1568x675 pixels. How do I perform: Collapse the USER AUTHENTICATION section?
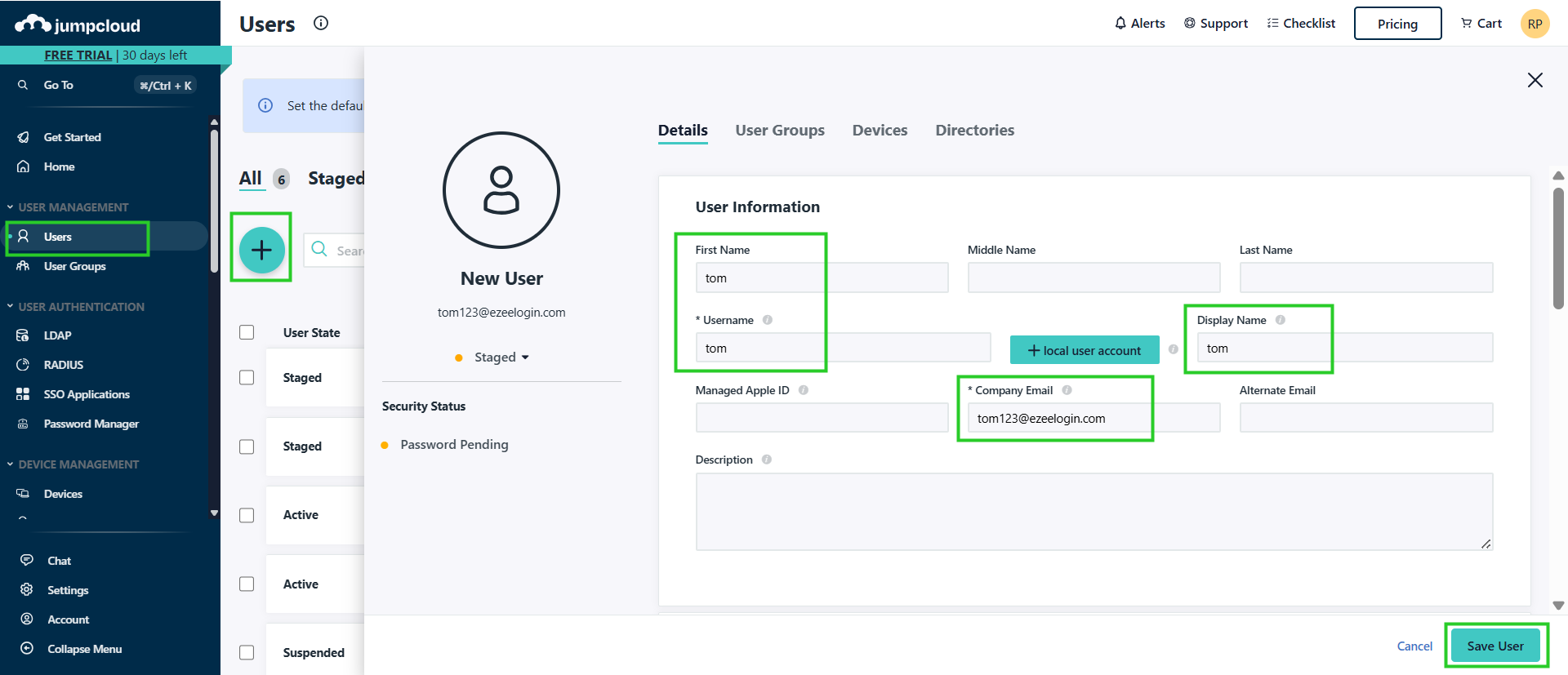76,307
